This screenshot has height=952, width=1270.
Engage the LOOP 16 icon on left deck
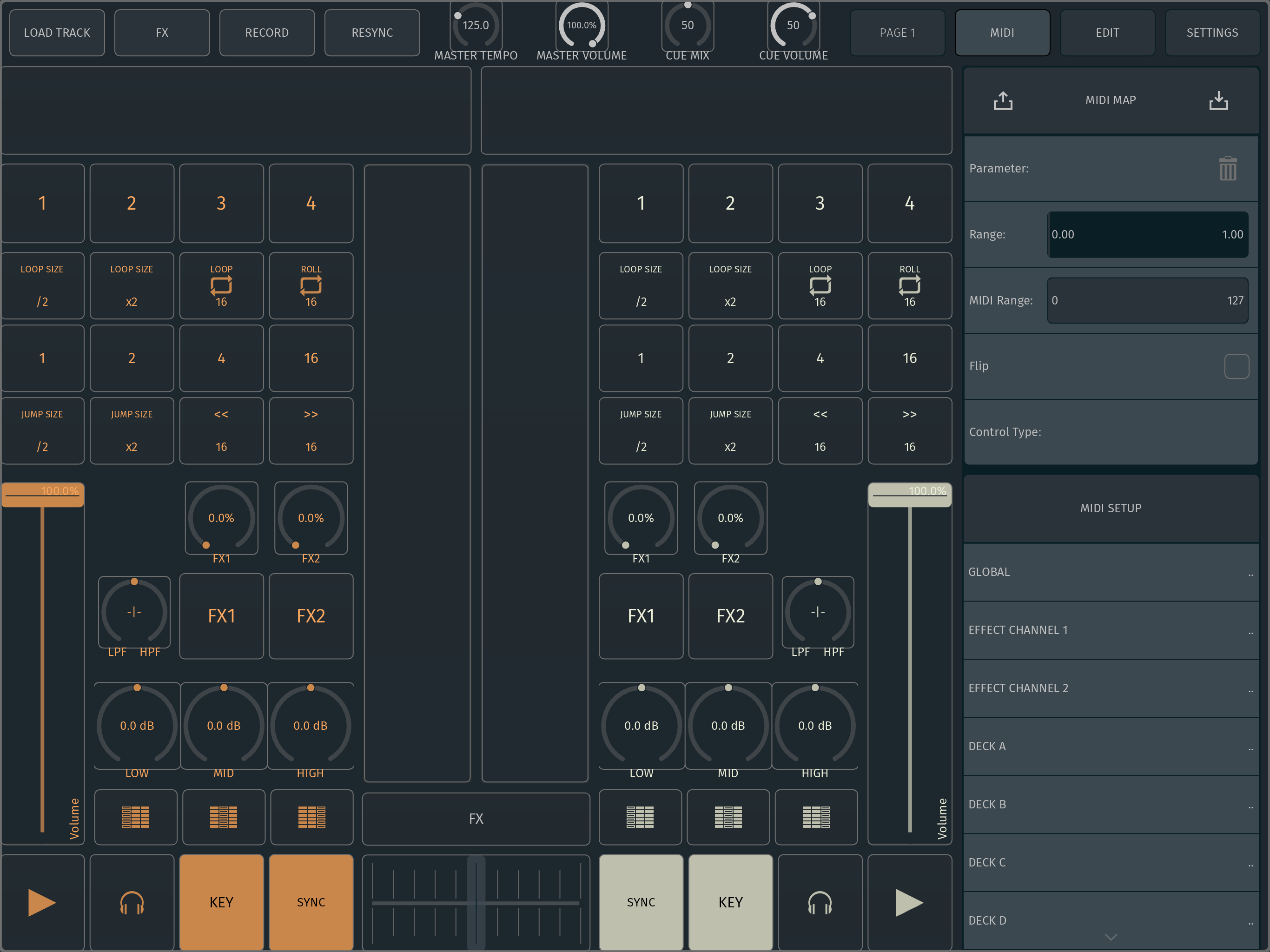221,285
